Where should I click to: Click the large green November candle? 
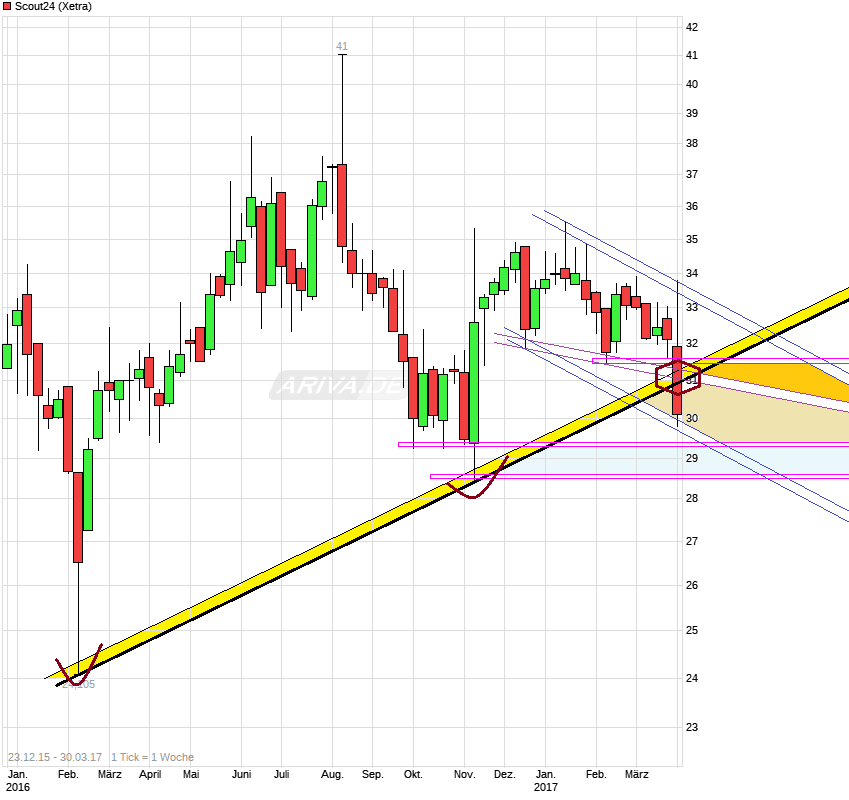point(474,383)
